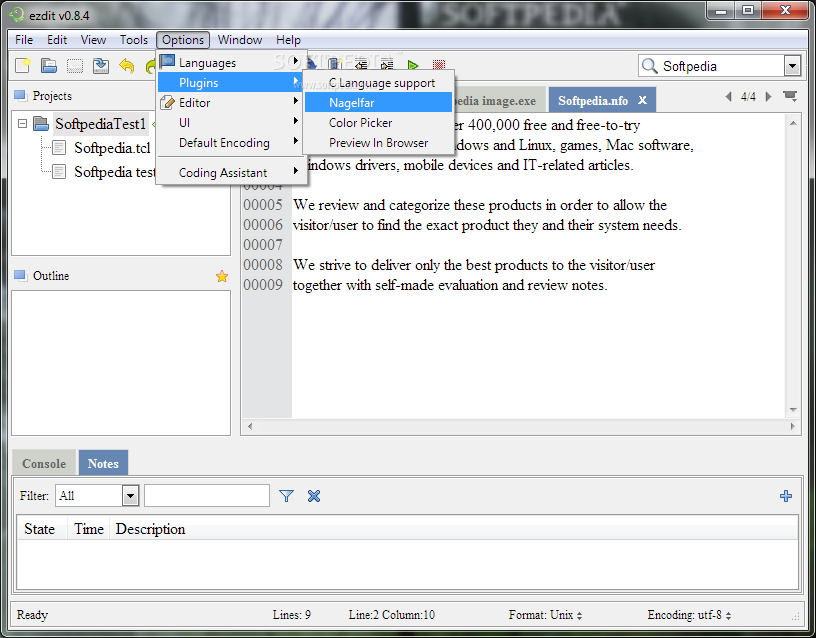
Task: Click the dotted rectangle toolbar icon
Action: (x=74, y=66)
